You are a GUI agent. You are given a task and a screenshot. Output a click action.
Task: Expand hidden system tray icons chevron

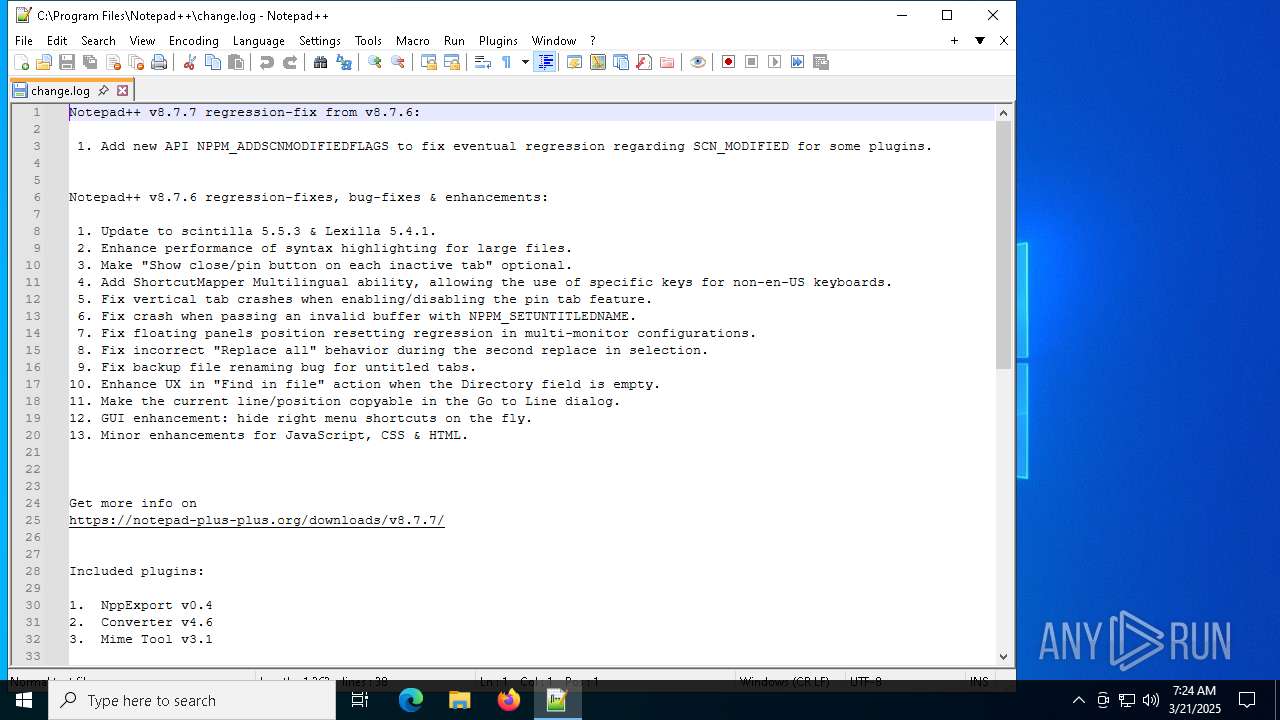(x=1078, y=700)
